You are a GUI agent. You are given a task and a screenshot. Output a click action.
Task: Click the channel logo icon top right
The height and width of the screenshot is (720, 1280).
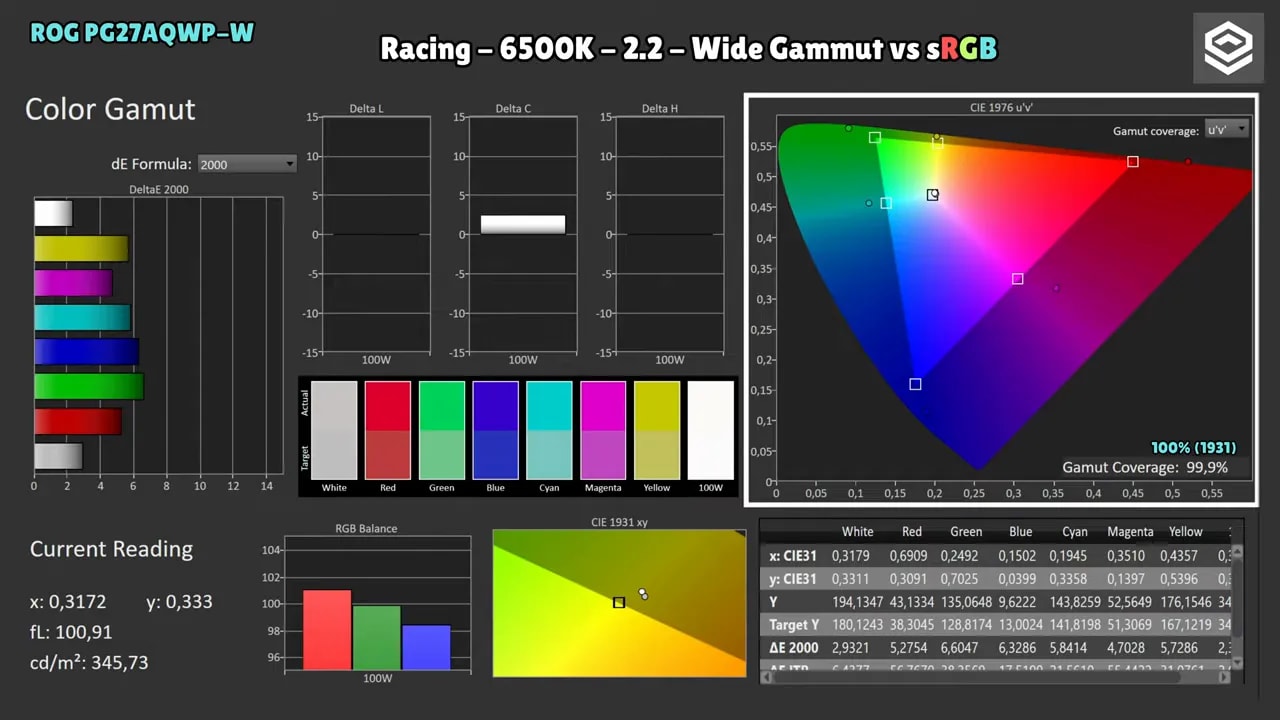tap(1228, 48)
